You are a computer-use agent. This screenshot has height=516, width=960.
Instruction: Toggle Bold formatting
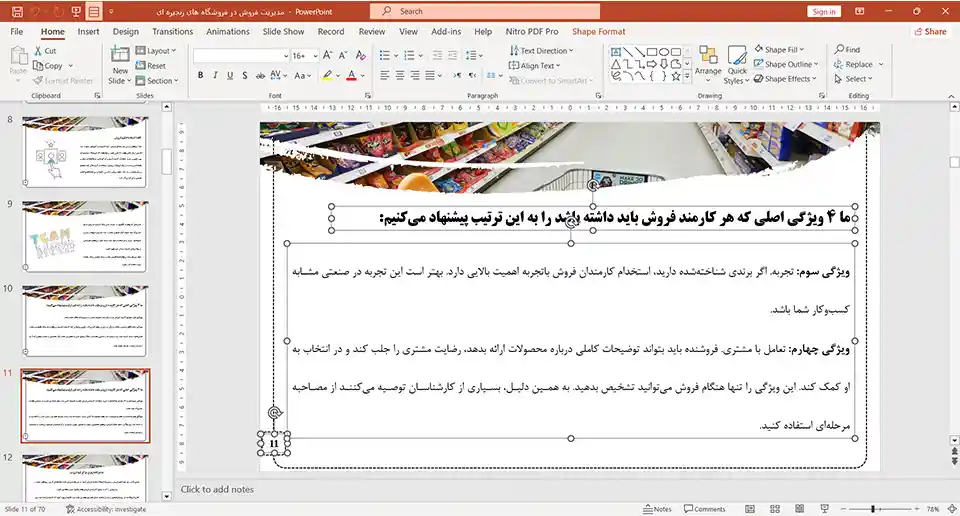click(200, 75)
